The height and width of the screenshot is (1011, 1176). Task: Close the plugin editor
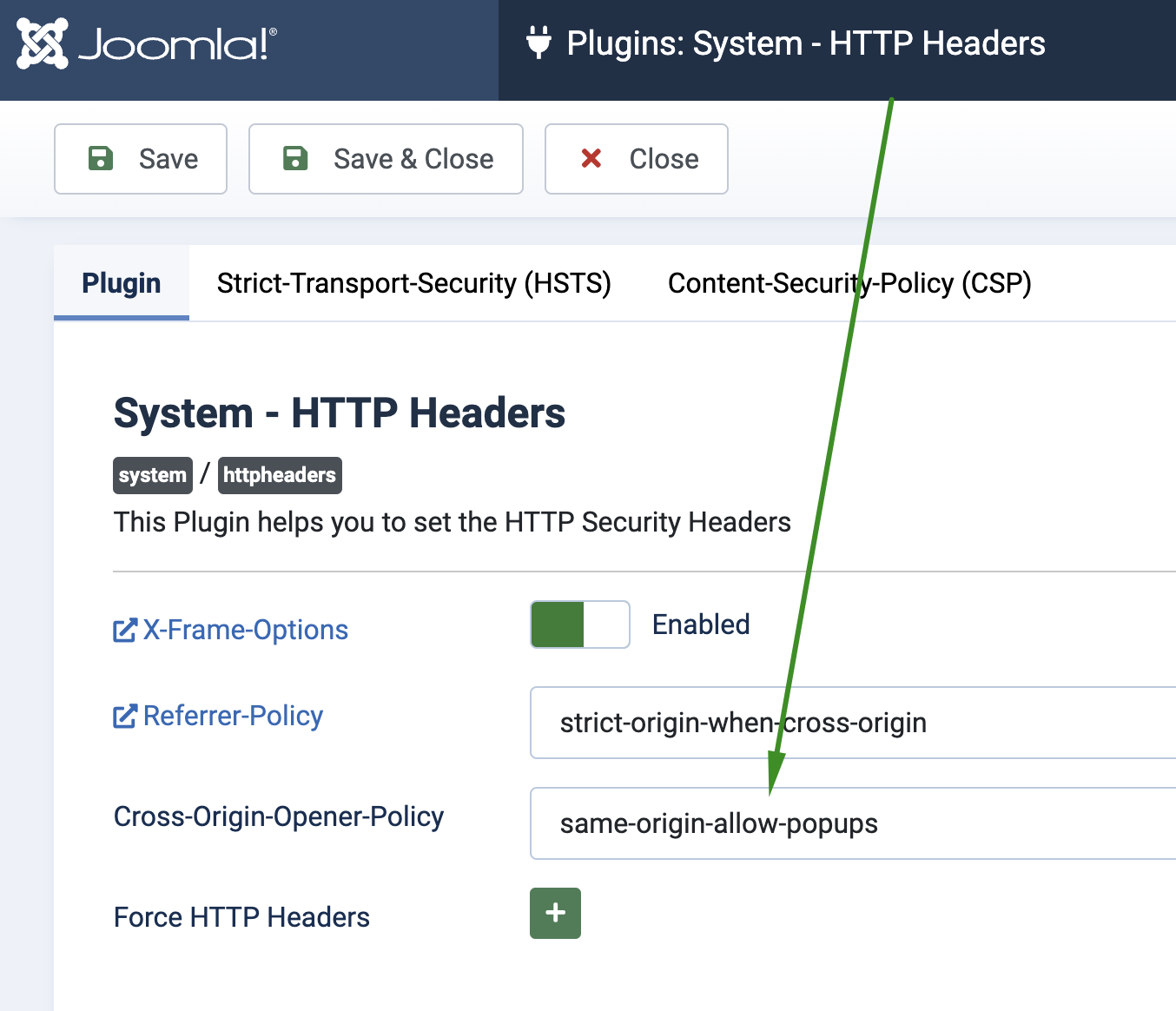click(637, 159)
